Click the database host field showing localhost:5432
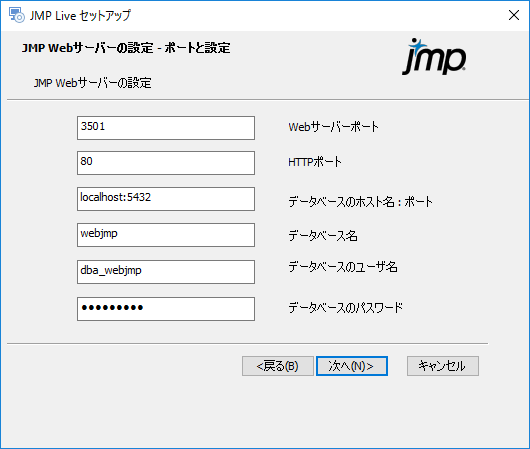The width and height of the screenshot is (530, 449). point(166,199)
